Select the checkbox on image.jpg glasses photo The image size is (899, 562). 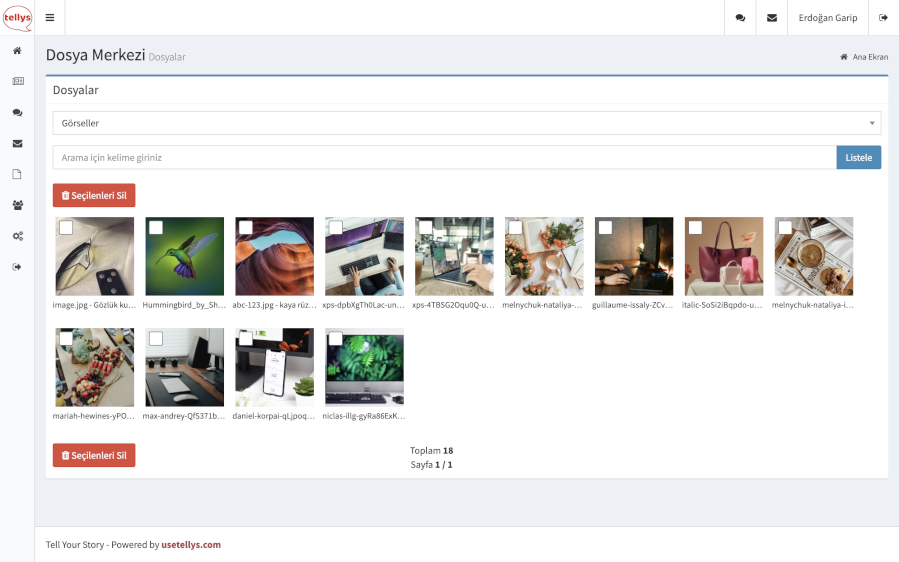66,228
